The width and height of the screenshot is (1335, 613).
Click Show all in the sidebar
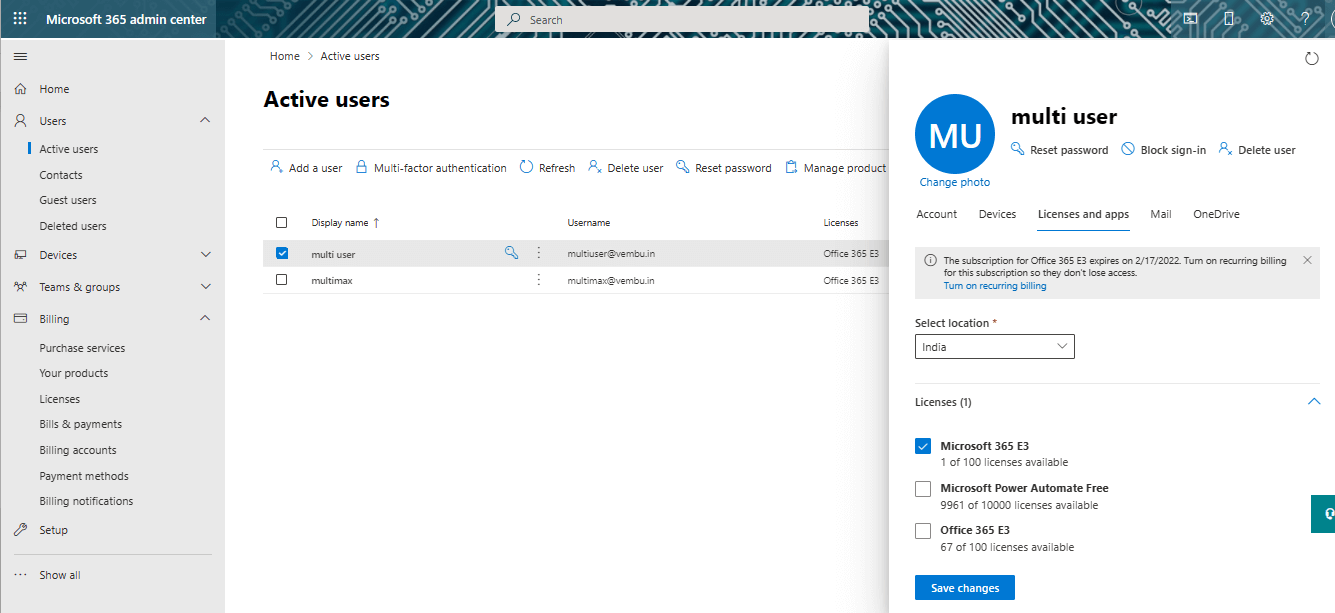(x=60, y=575)
